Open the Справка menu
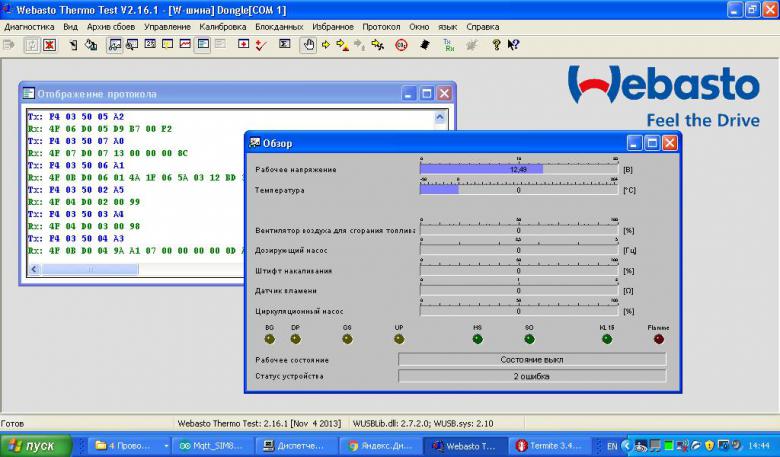780x457 pixels. click(483, 27)
